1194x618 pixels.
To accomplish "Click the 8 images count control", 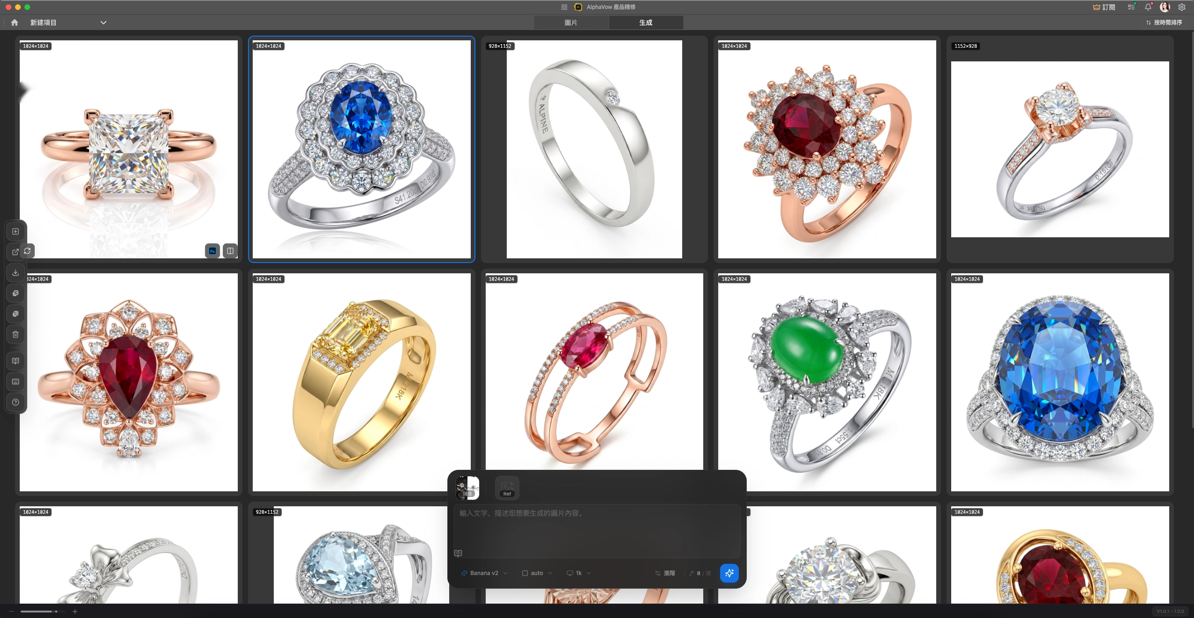I will point(700,573).
